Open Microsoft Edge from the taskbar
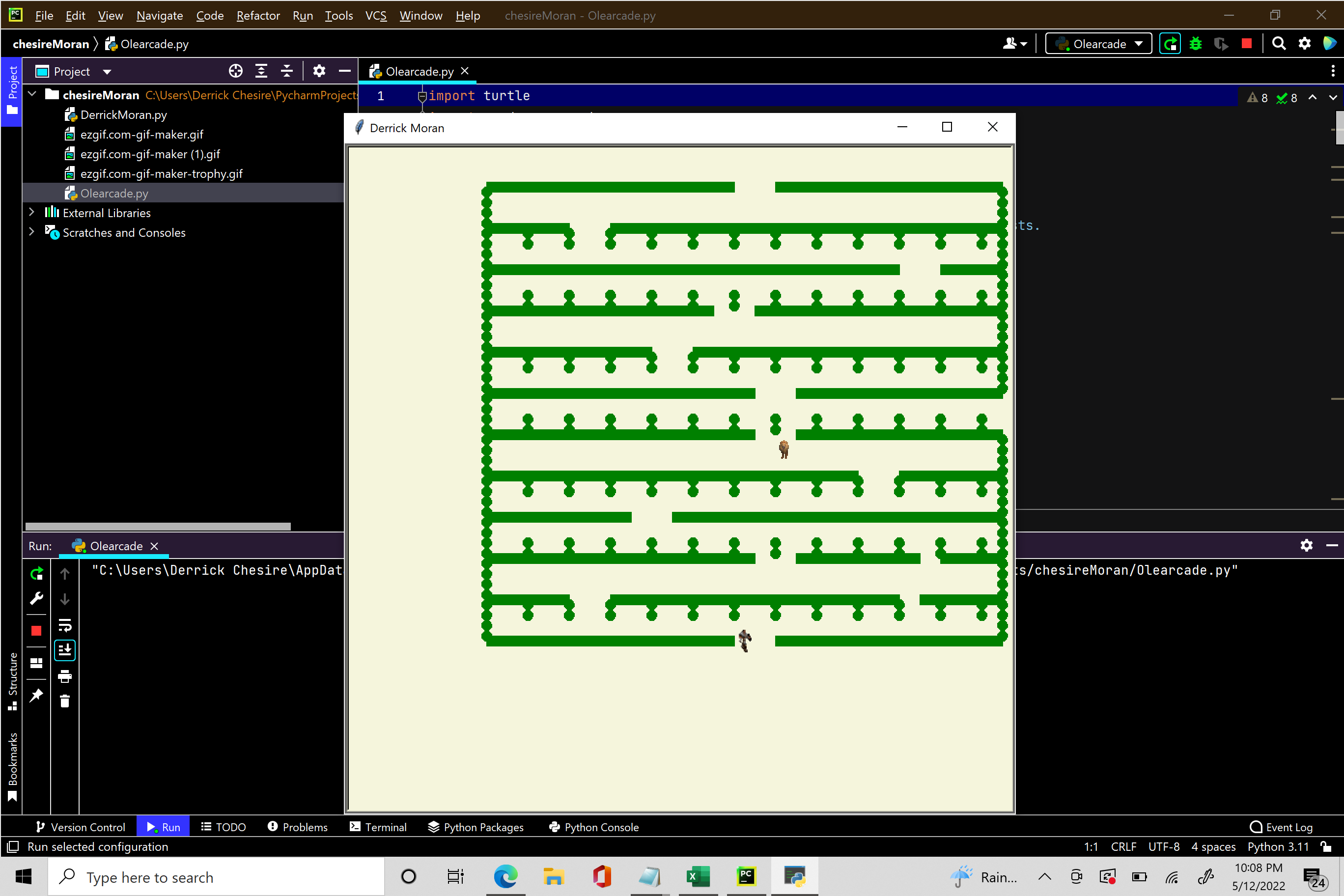 click(x=505, y=876)
